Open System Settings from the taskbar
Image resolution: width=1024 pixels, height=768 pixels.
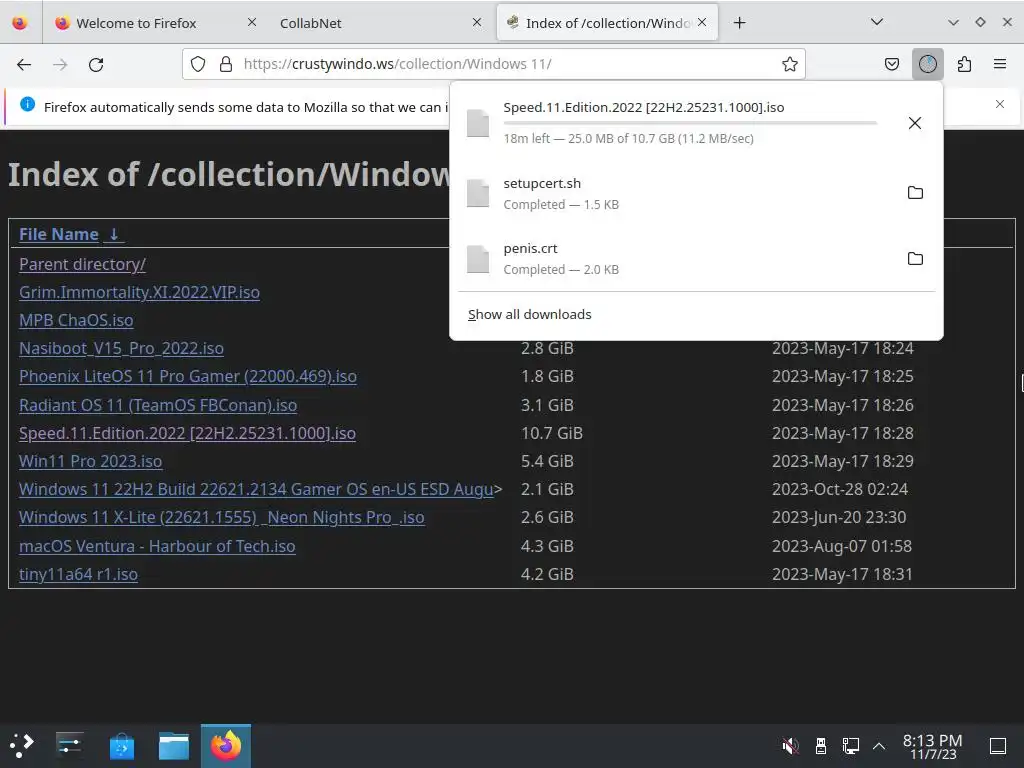click(x=69, y=745)
